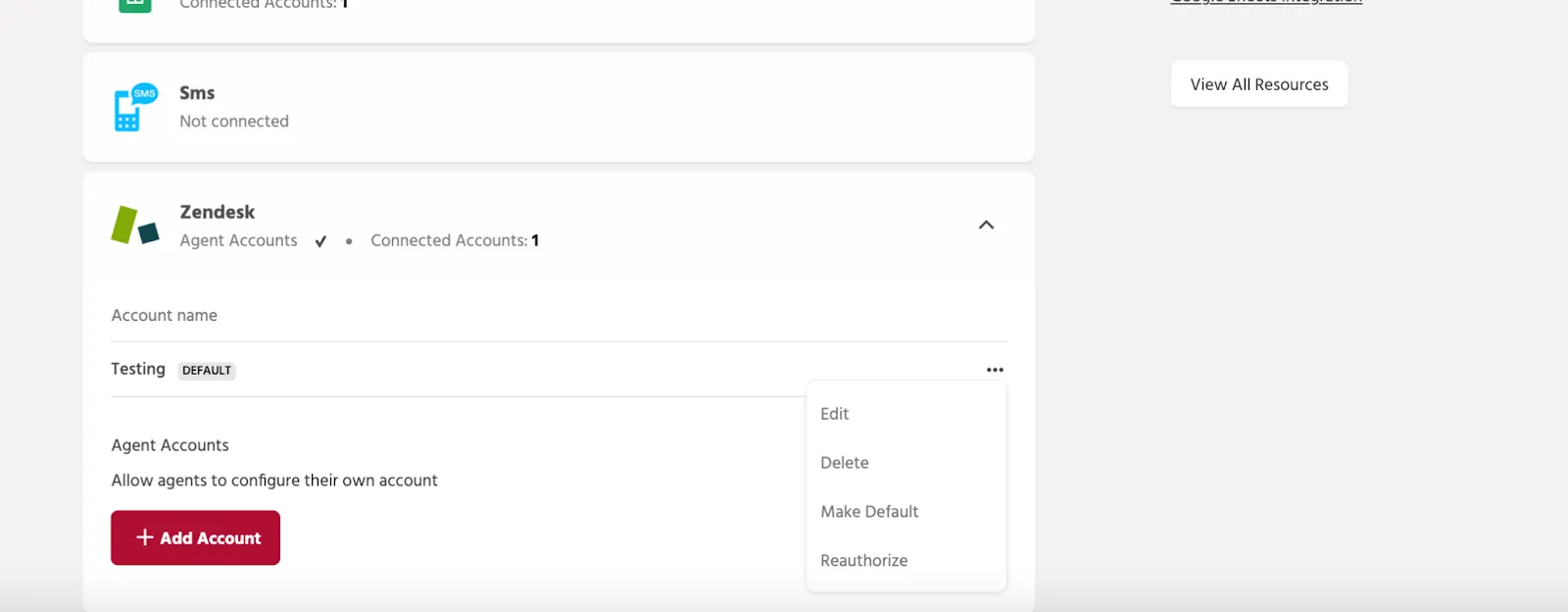Click Allow agents to configure their own account

[x=274, y=481]
